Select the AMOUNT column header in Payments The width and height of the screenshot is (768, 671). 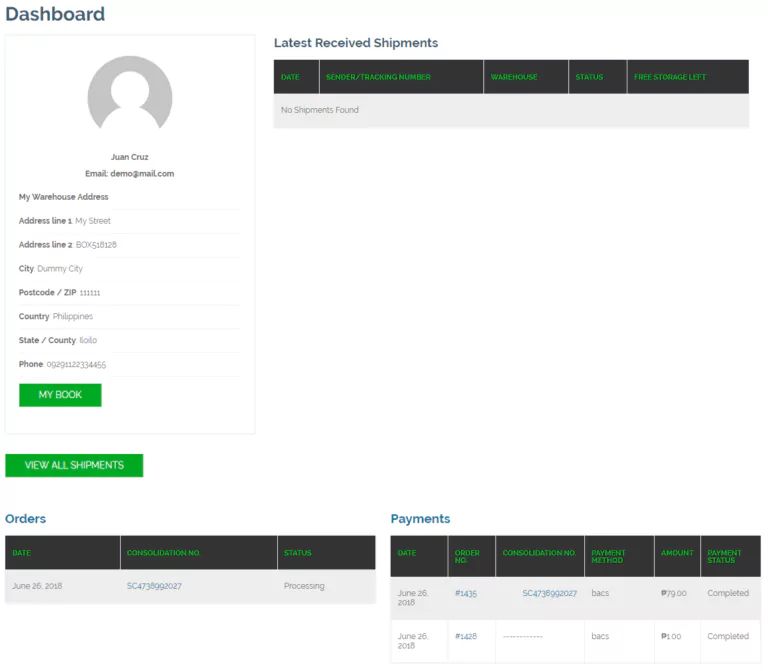tap(677, 553)
